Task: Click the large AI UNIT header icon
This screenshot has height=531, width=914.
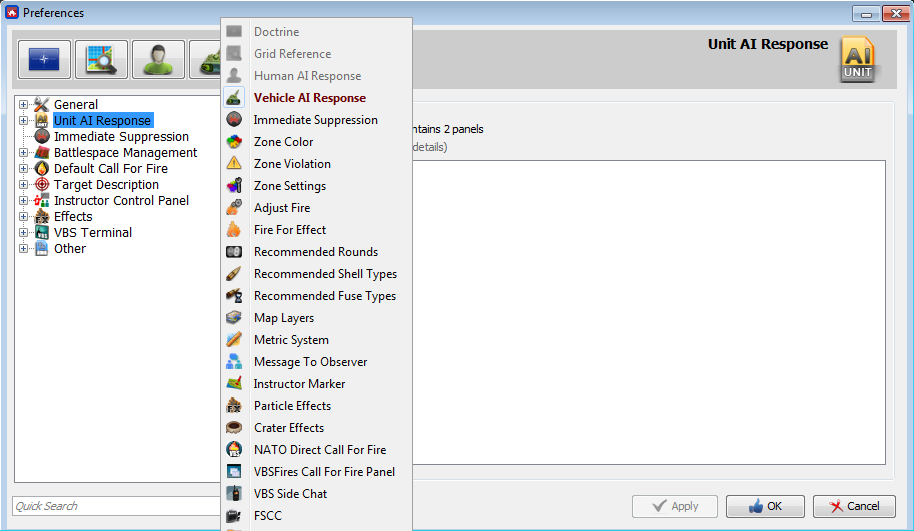Action: click(x=857, y=59)
